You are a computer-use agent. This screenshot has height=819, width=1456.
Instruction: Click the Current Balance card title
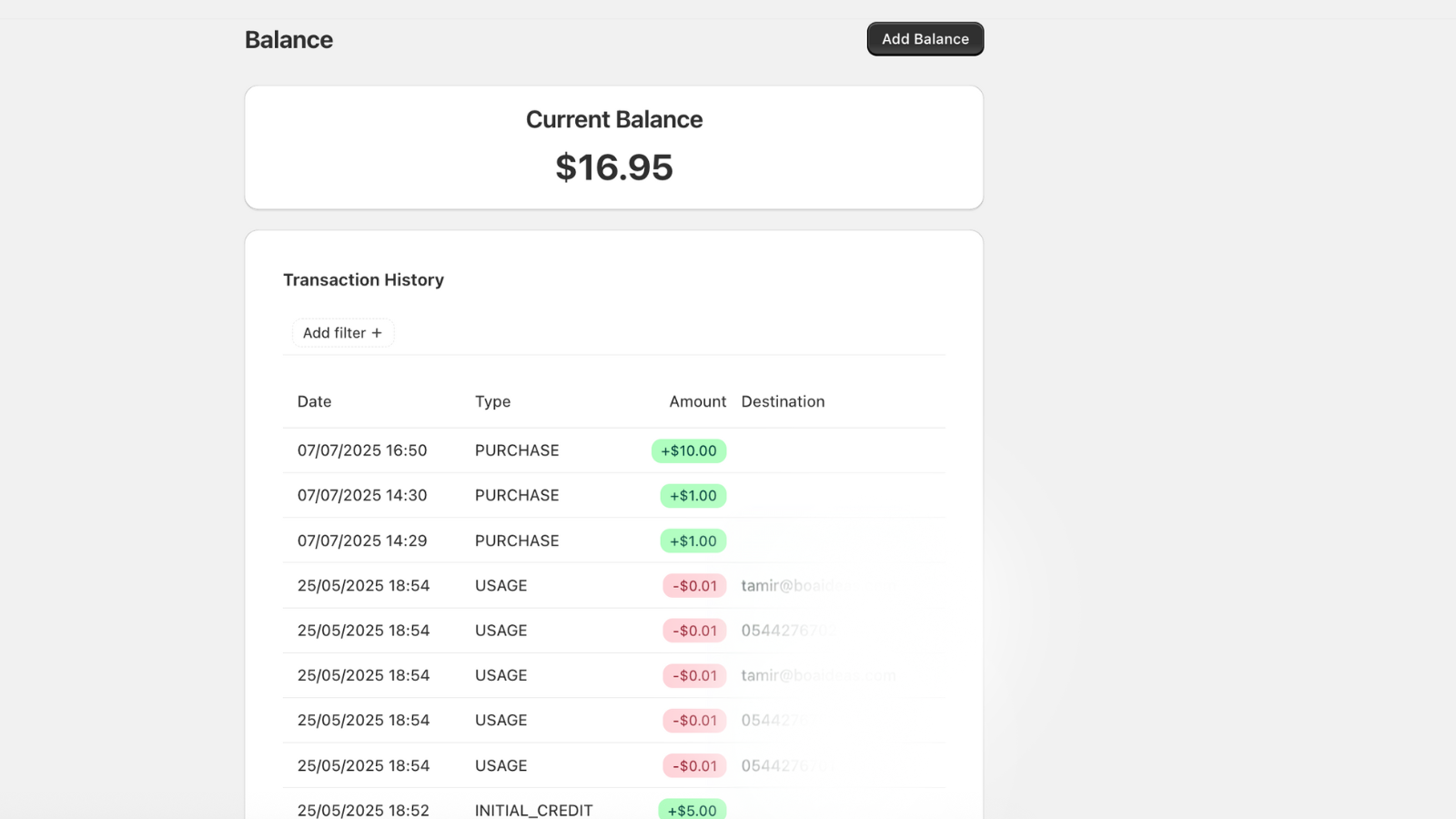[x=614, y=119]
